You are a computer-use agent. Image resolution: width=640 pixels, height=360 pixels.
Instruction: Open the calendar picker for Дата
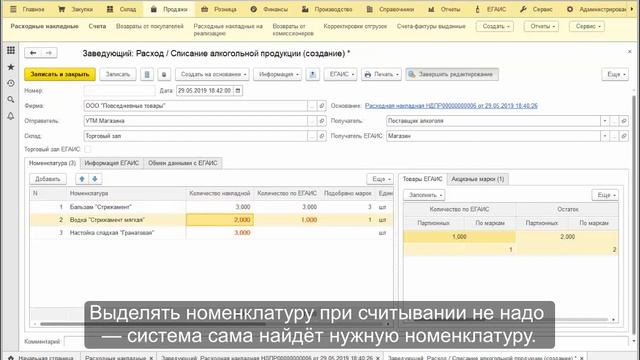point(238,91)
